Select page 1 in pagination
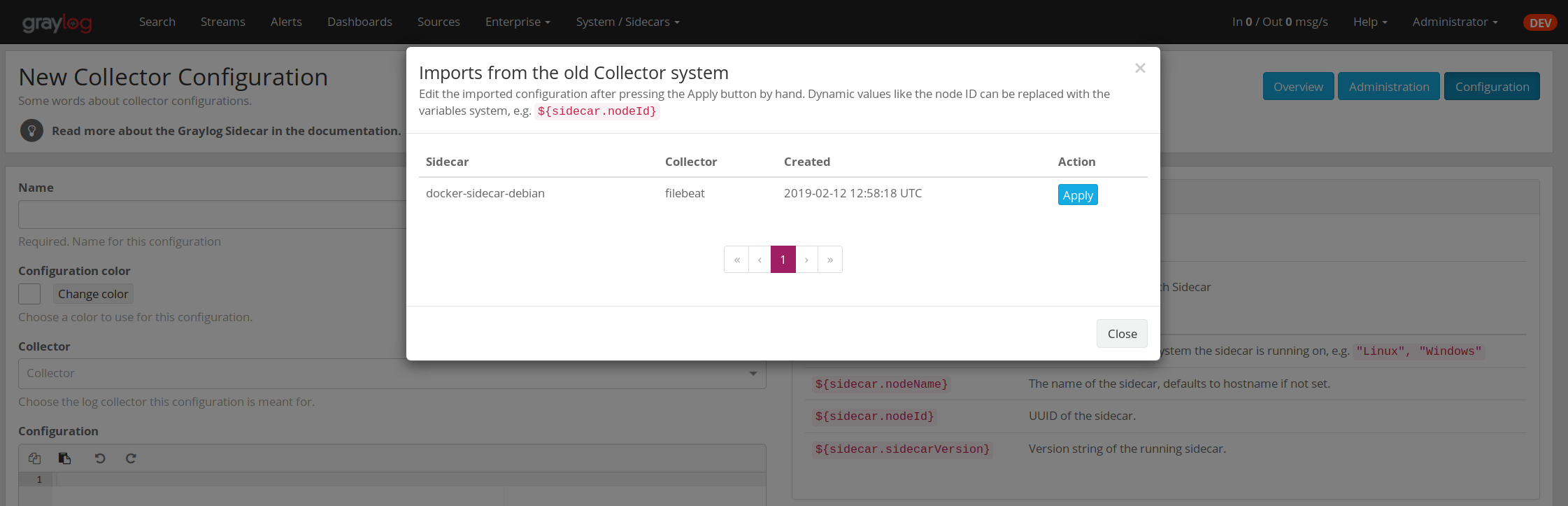The width and height of the screenshot is (1568, 506). 783,260
